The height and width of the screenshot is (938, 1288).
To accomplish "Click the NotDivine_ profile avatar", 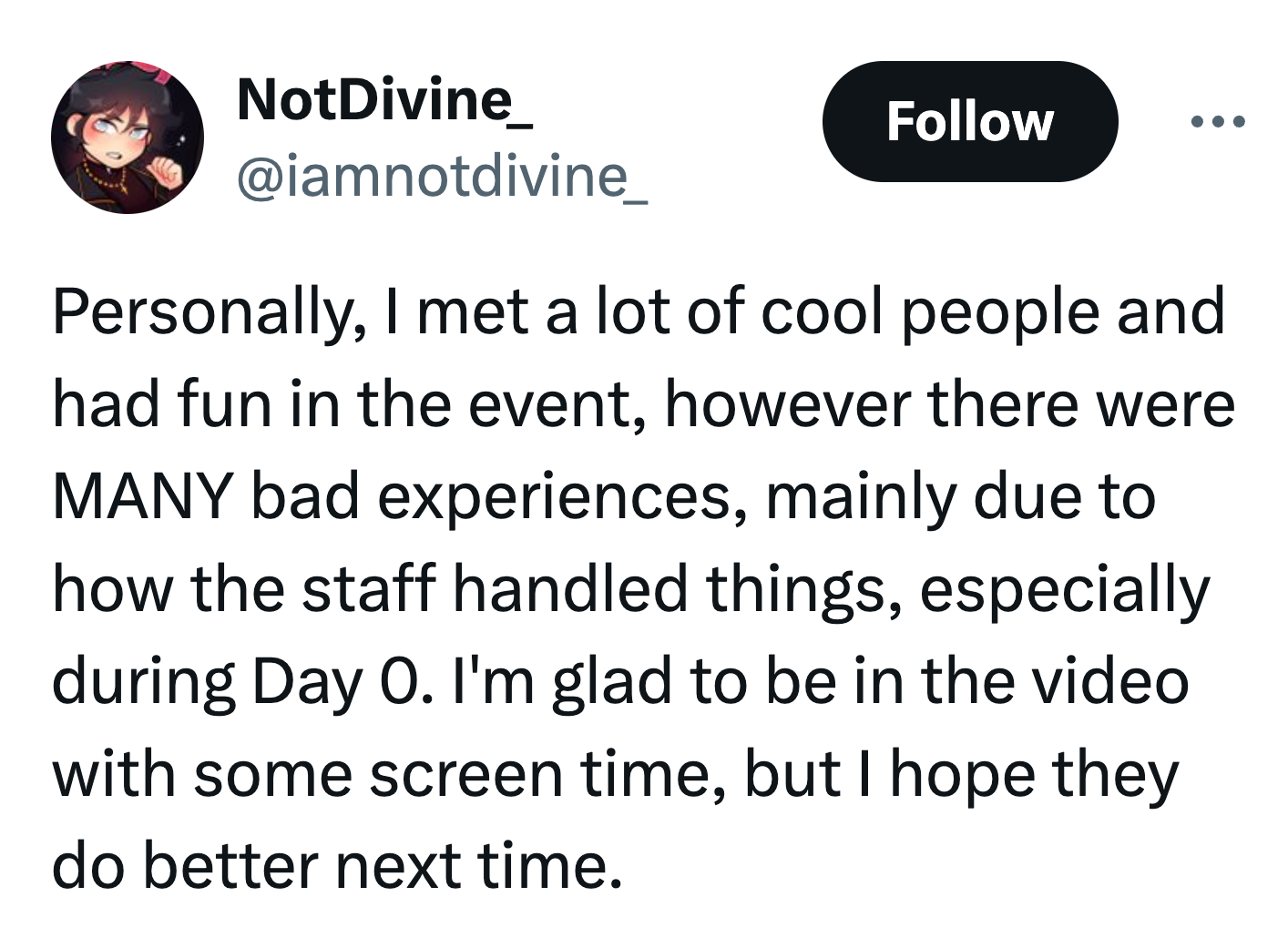I will tap(127, 138).
